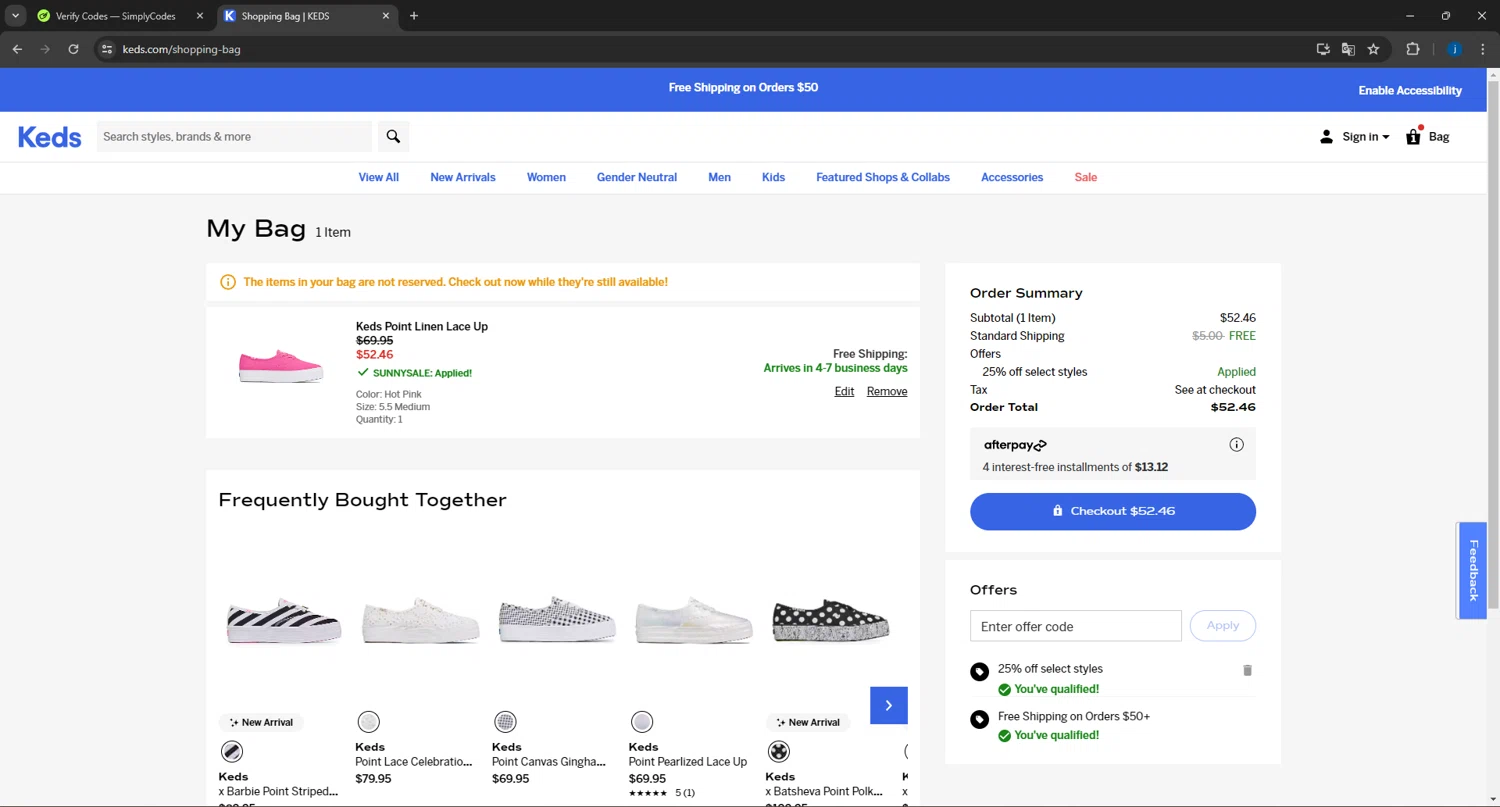This screenshot has height=807, width=1500.
Task: Open x Batsheva Point Polka shoe image
Action: tap(830, 619)
